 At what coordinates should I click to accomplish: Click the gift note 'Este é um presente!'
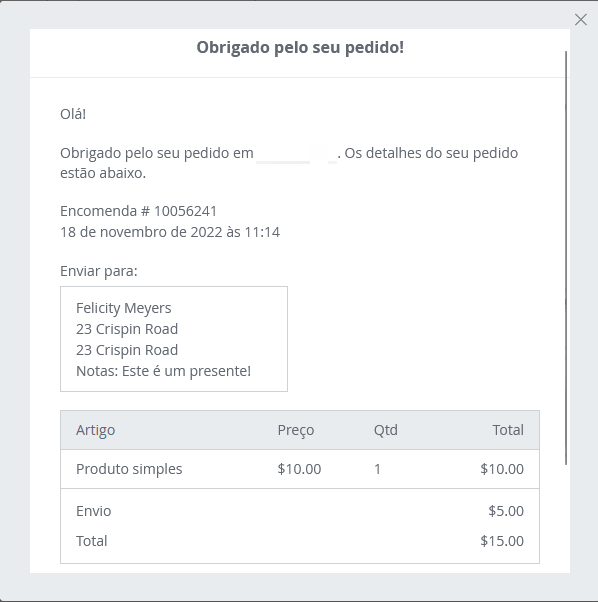pyautogui.click(x=186, y=371)
